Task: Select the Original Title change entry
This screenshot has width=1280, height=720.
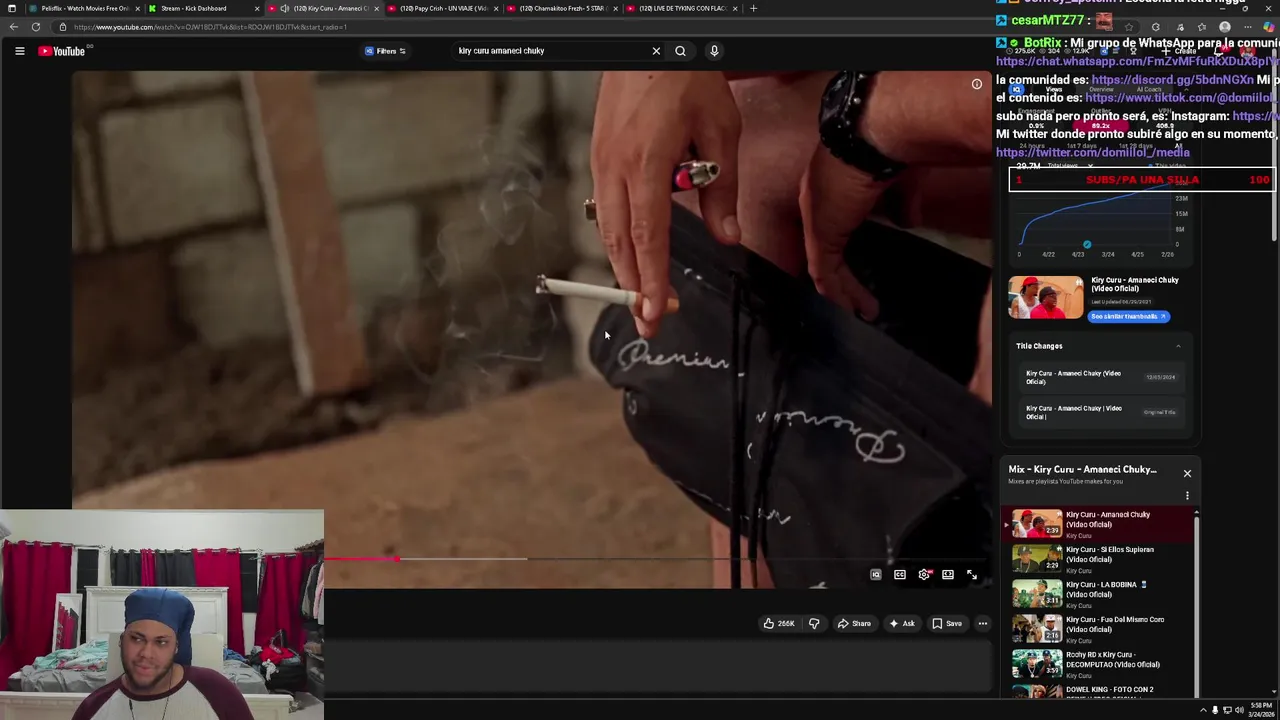Action: tap(1100, 412)
